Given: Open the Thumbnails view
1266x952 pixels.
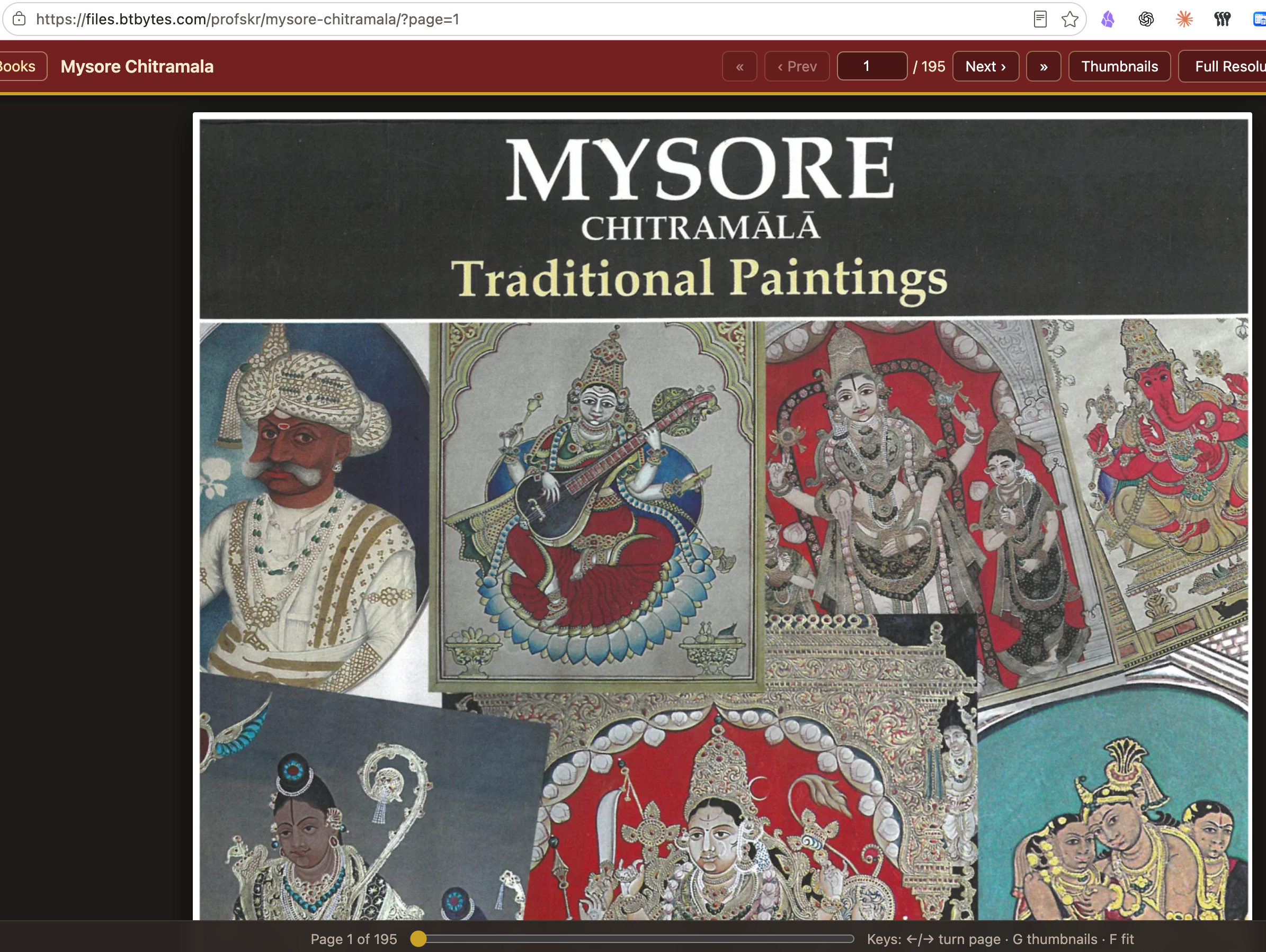Looking at the screenshot, I should pos(1119,66).
